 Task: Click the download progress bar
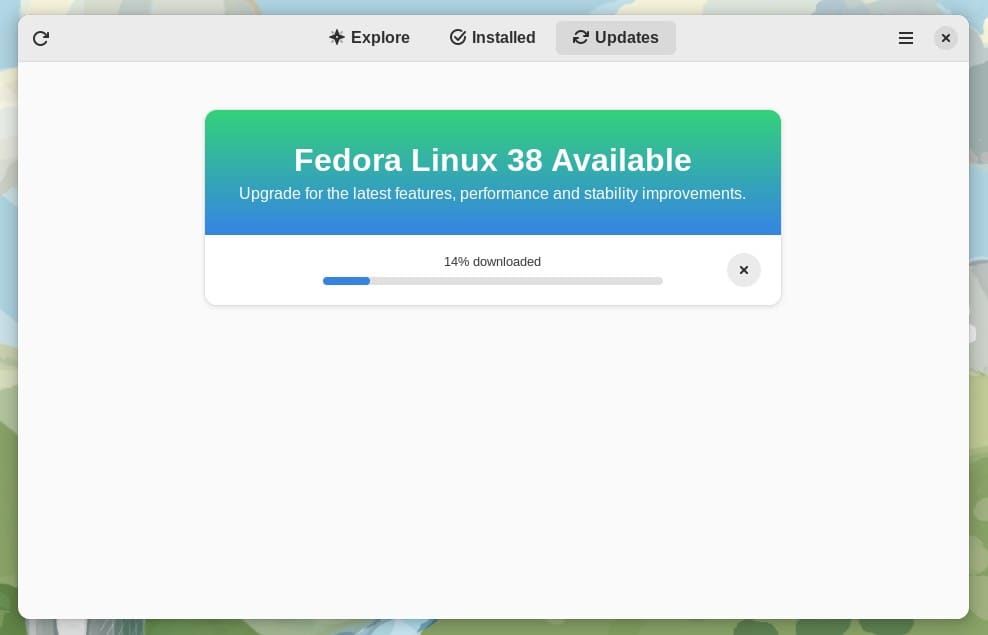point(493,281)
